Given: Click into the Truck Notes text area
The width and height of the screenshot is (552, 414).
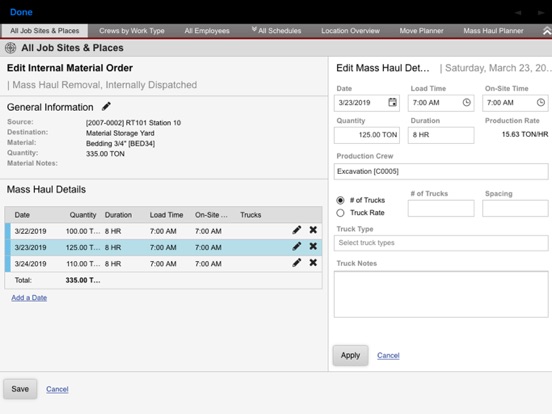Looking at the screenshot, I should pos(441,294).
